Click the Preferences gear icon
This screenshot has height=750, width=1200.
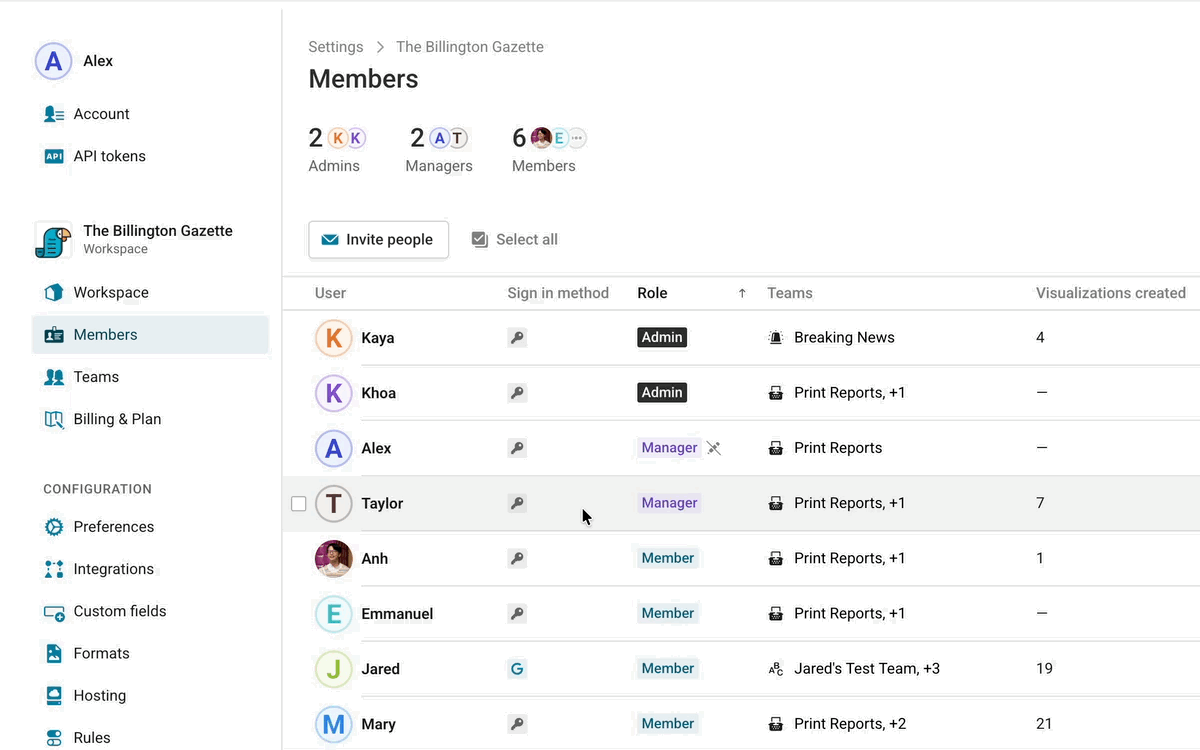54,527
